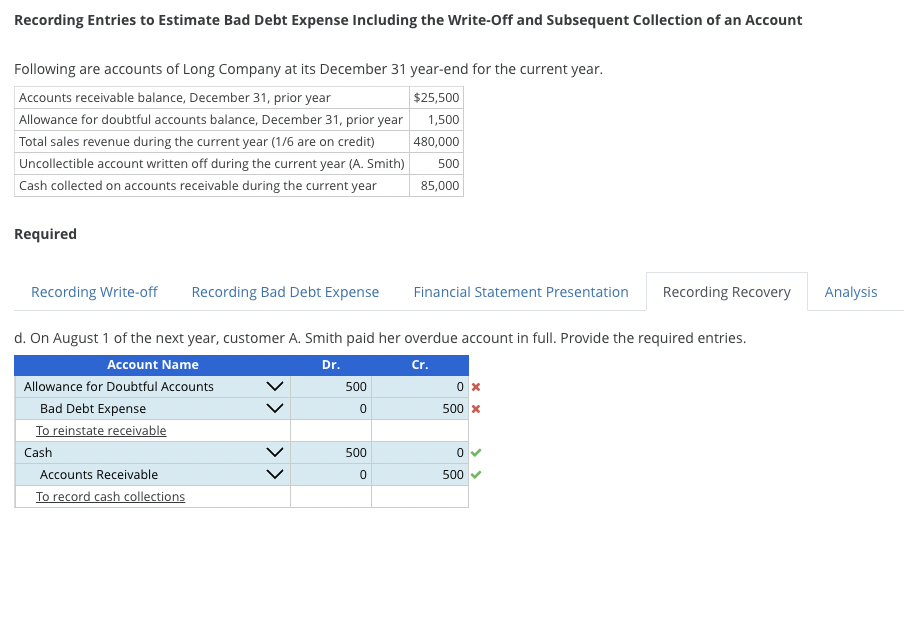The image size is (904, 619).
Task: Select the Financial Statement Presentation tab
Action: point(520,291)
